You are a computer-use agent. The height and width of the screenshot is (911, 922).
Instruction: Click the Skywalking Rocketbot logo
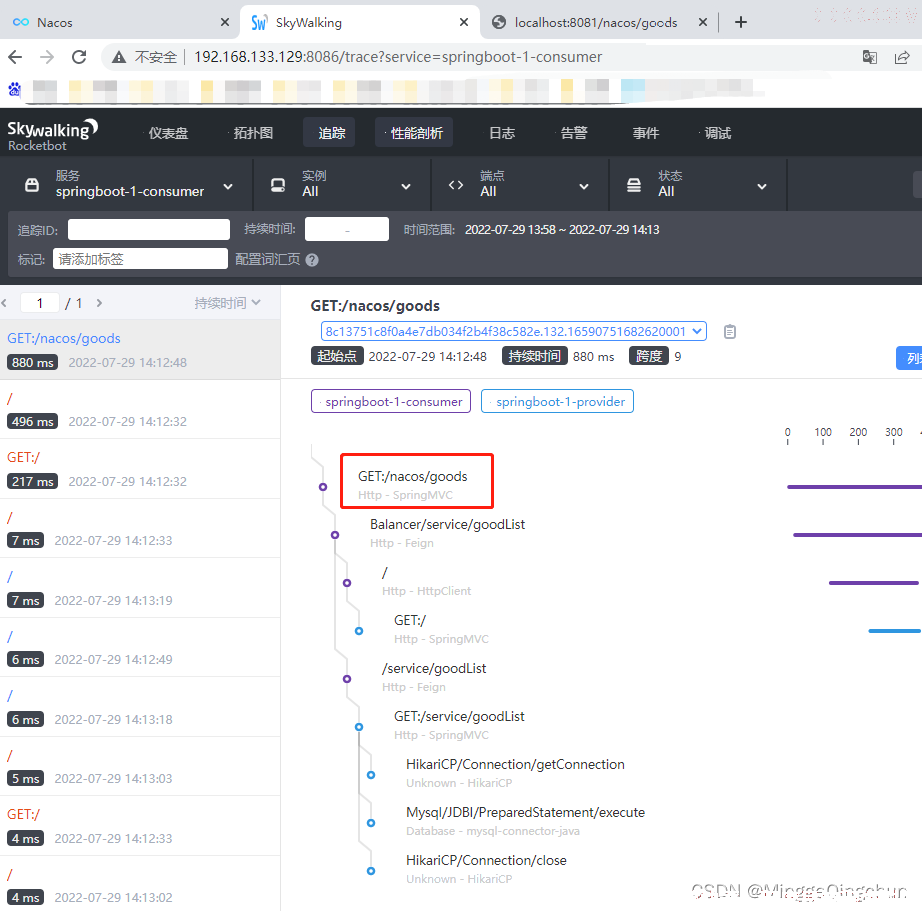52,135
